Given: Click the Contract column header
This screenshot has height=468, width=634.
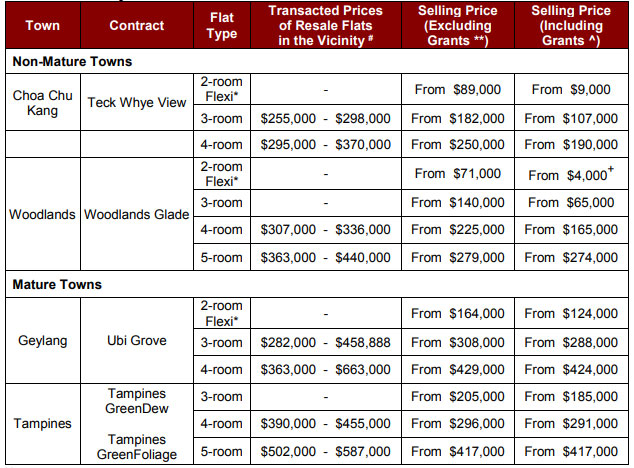Looking at the screenshot, I should [135, 25].
